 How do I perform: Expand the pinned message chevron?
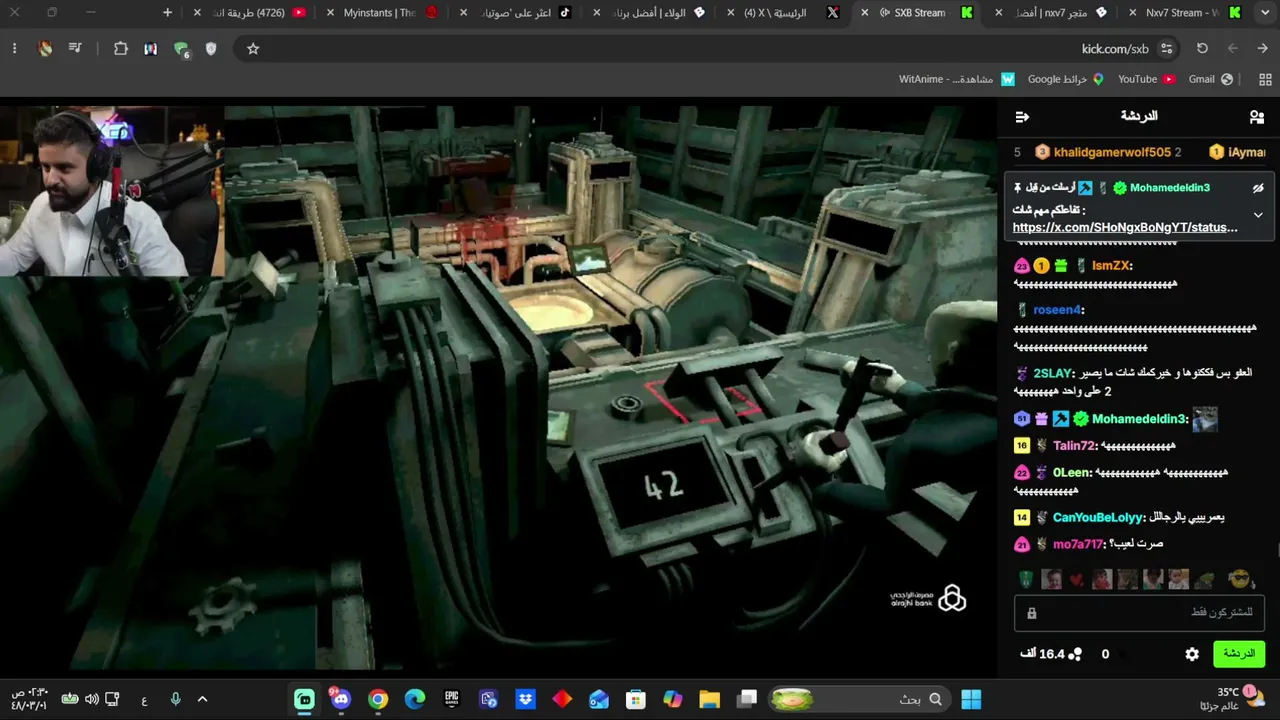coord(1258,215)
